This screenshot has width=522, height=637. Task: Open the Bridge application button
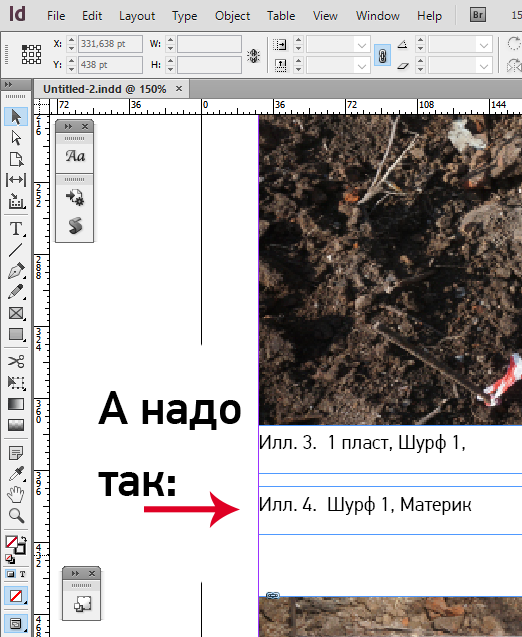pyautogui.click(x=478, y=15)
